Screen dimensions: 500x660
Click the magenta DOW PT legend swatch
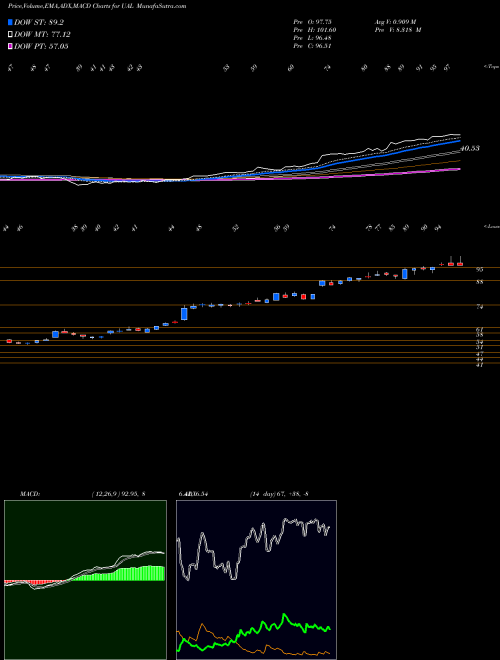click(x=11, y=46)
